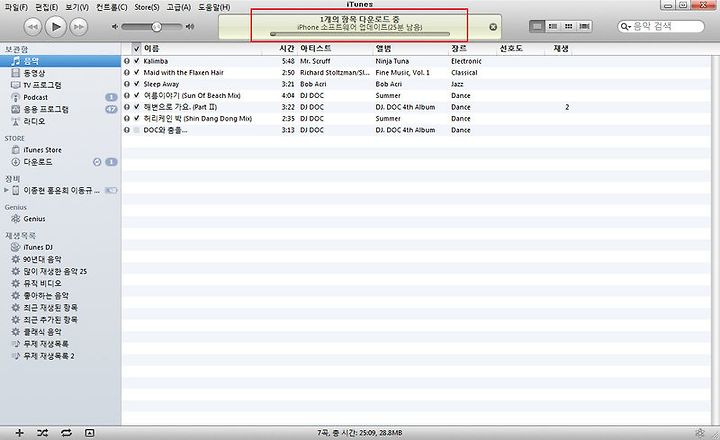
Task: Expand the iPhone device triangle
Action: (x=6, y=190)
